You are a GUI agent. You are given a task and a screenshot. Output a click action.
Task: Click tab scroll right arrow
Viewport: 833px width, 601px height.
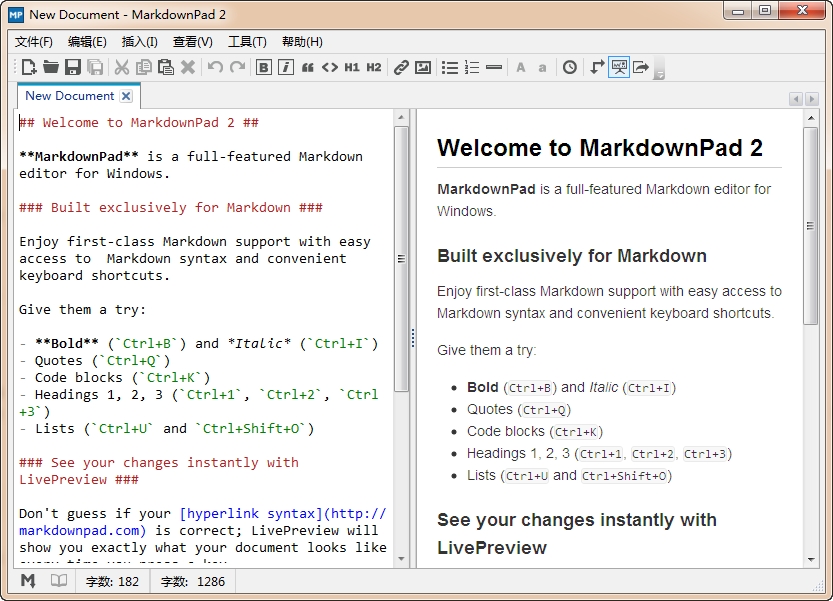click(x=812, y=99)
